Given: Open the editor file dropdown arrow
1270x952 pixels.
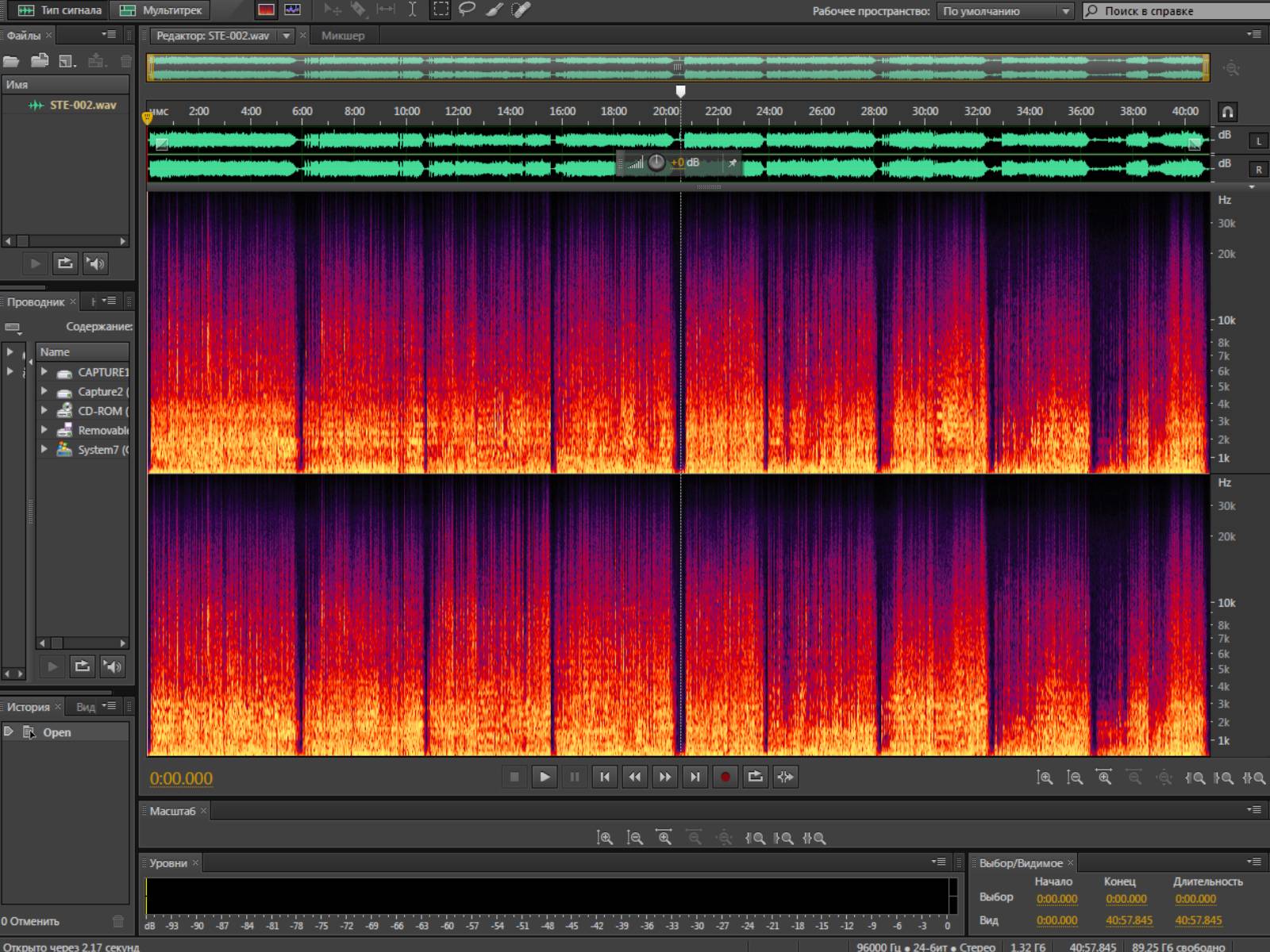Looking at the screenshot, I should coord(286,36).
